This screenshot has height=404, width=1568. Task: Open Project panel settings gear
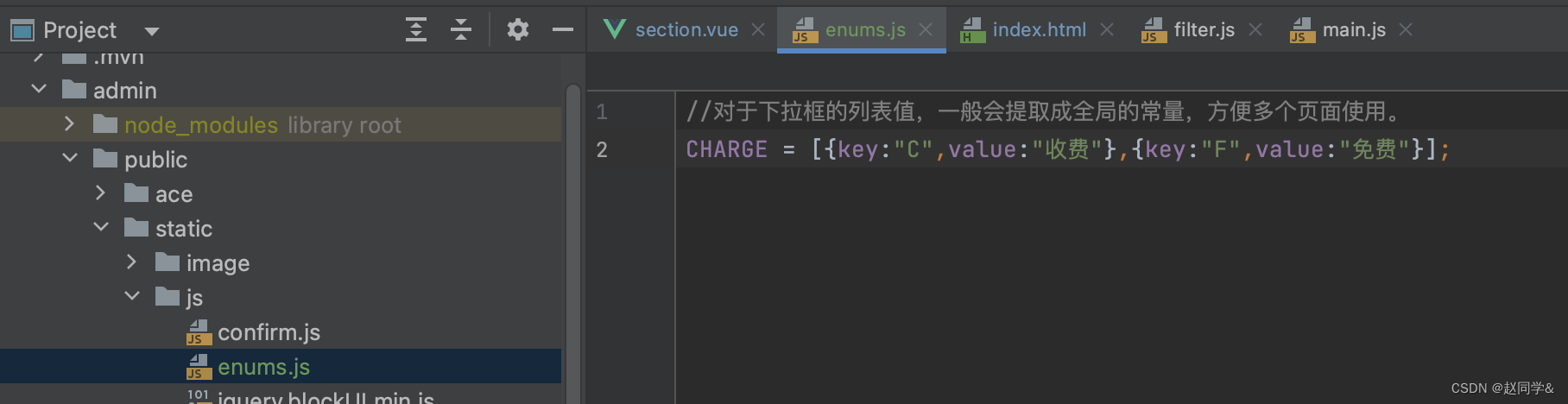[517, 29]
